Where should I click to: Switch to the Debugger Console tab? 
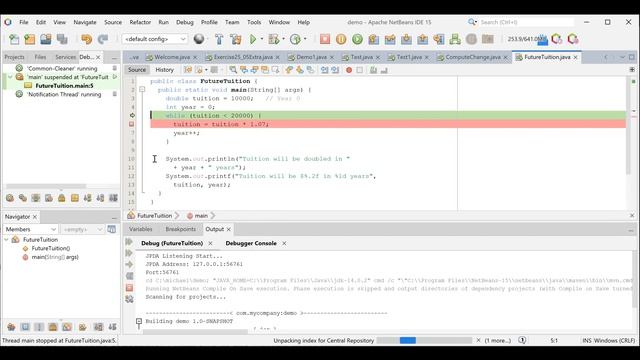pyautogui.click(x=251, y=243)
